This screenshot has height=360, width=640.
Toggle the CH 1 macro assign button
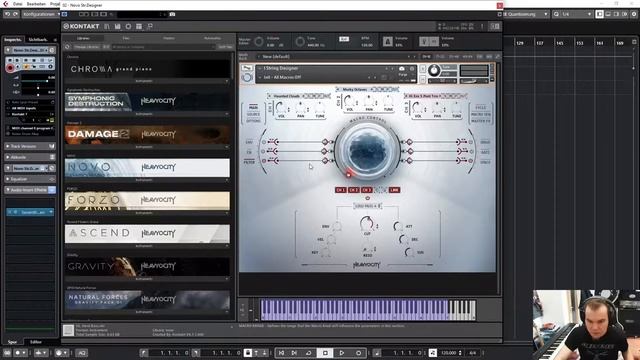pyautogui.click(x=340, y=190)
